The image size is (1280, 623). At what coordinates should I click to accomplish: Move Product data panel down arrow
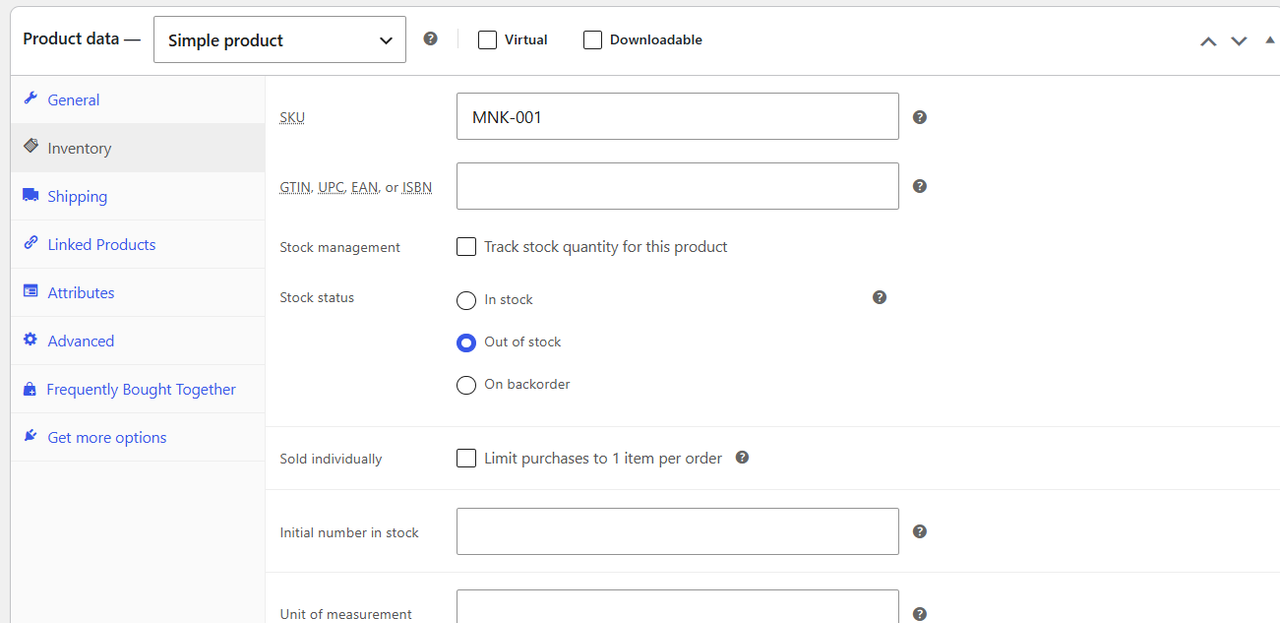click(1239, 41)
